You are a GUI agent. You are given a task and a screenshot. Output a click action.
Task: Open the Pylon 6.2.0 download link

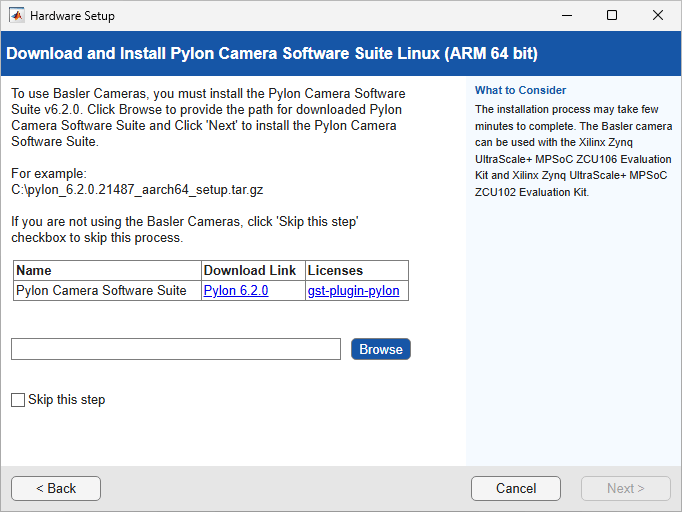(x=236, y=291)
